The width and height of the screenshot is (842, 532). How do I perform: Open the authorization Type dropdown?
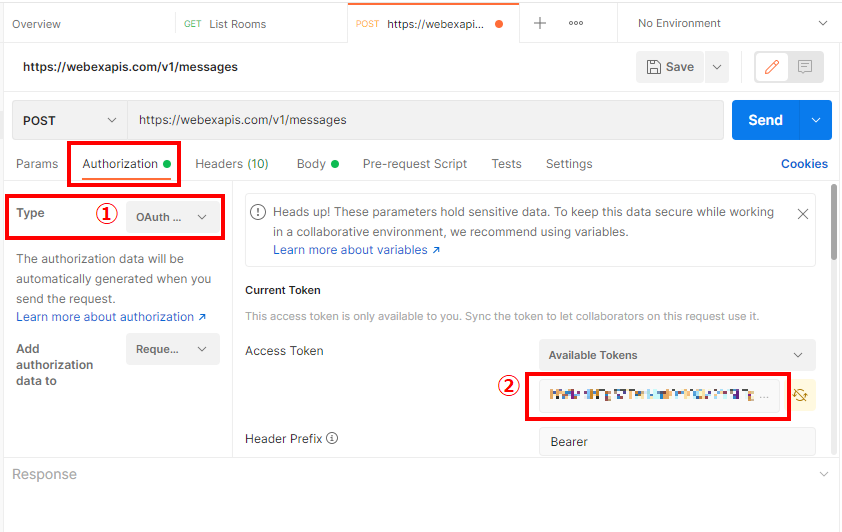pos(172,217)
